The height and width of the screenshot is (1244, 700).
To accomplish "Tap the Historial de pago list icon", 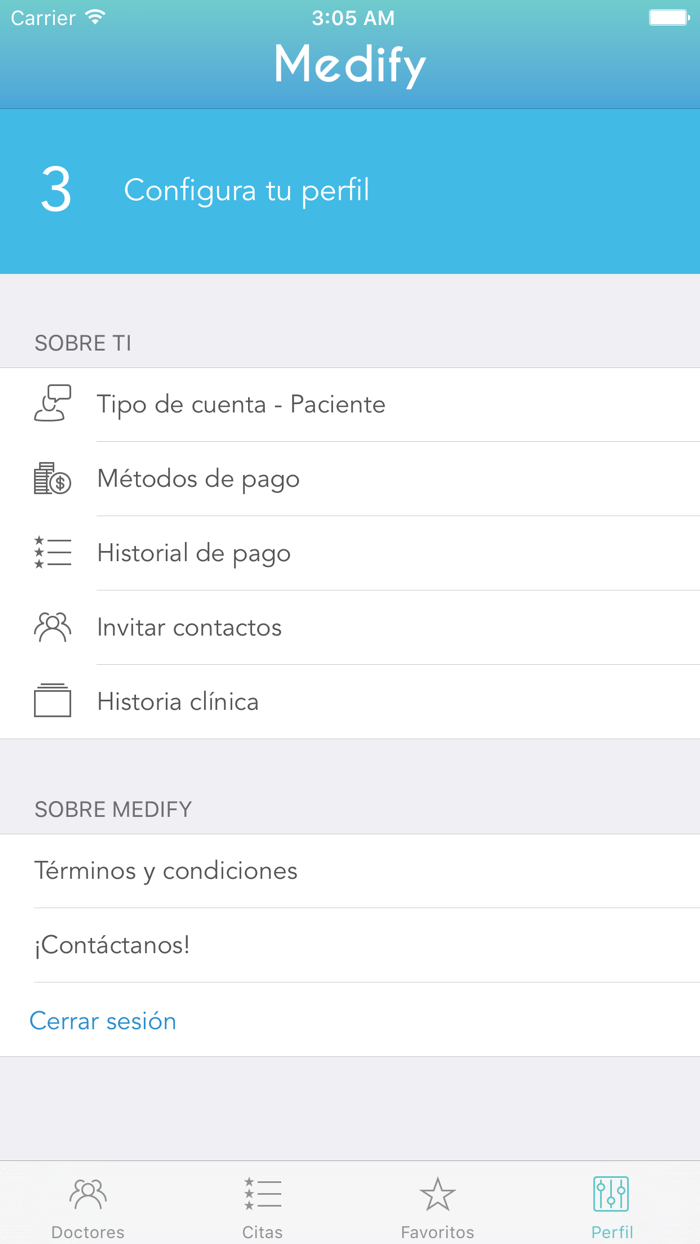I will pyautogui.click(x=53, y=552).
